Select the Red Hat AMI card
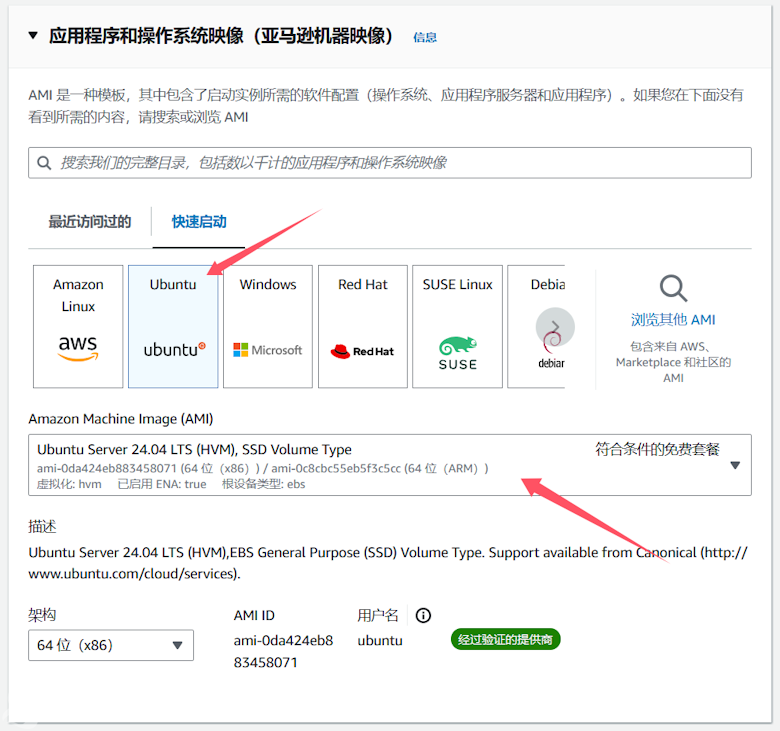 pyautogui.click(x=363, y=326)
